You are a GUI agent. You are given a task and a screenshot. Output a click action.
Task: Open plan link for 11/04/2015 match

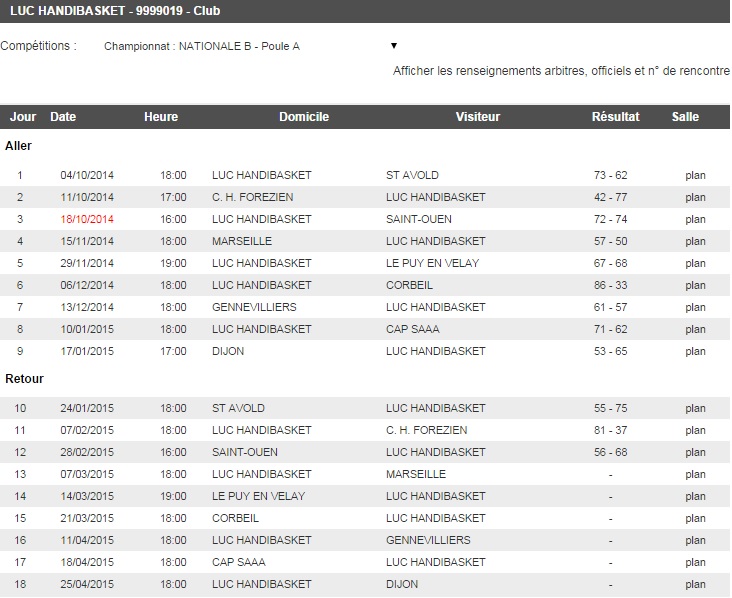695,540
